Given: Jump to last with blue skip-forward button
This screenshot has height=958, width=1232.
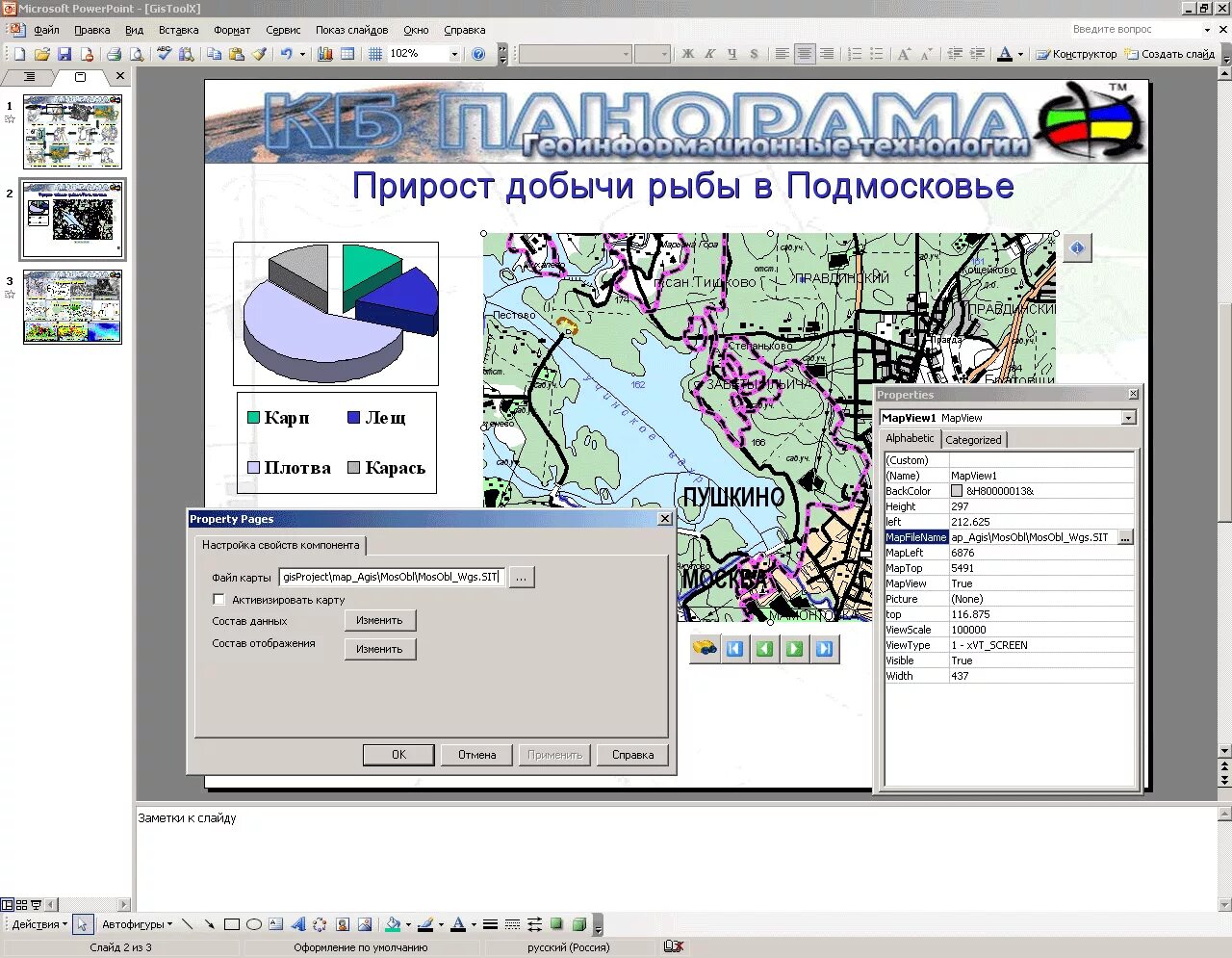Looking at the screenshot, I should [x=824, y=649].
